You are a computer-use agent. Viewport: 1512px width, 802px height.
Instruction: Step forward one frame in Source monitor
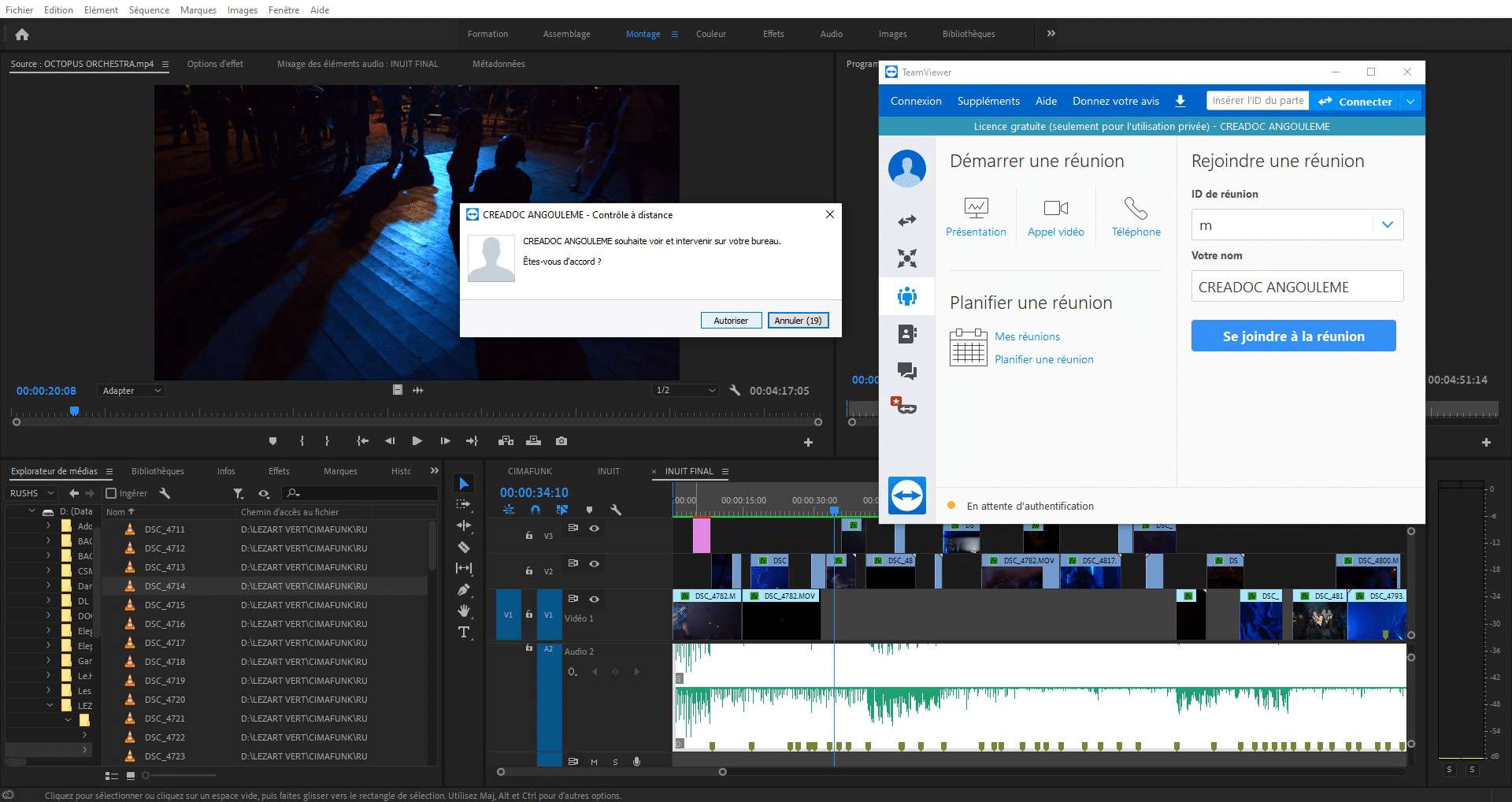tap(445, 441)
